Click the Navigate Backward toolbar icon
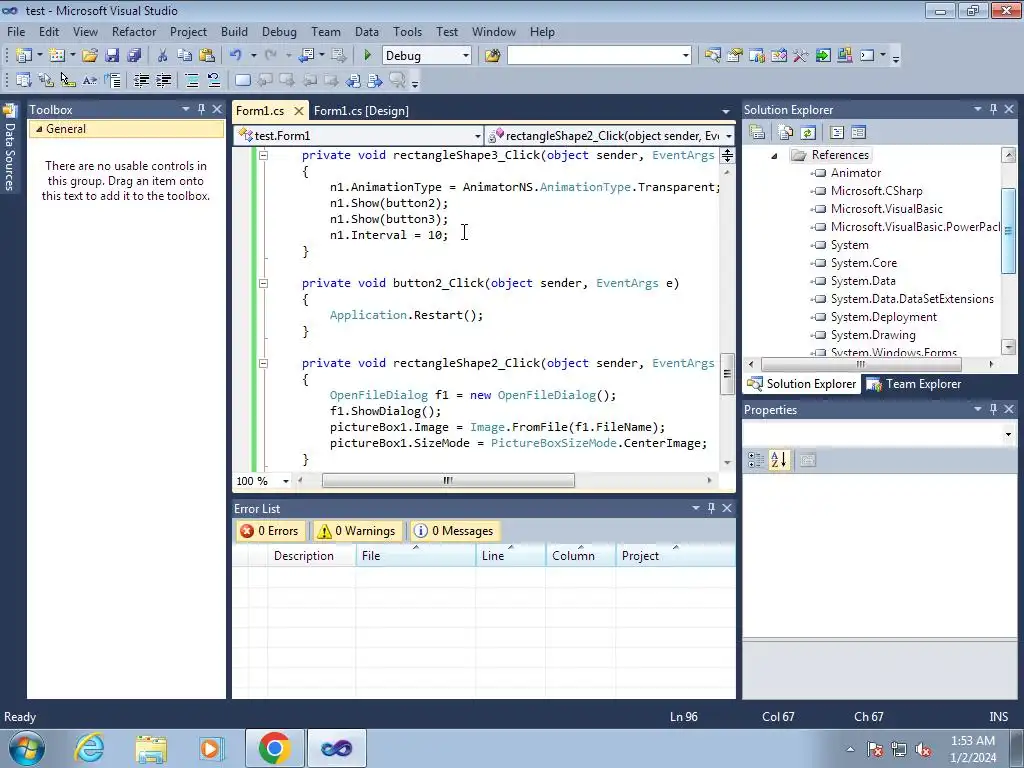The width and height of the screenshot is (1024, 768). [x=306, y=56]
